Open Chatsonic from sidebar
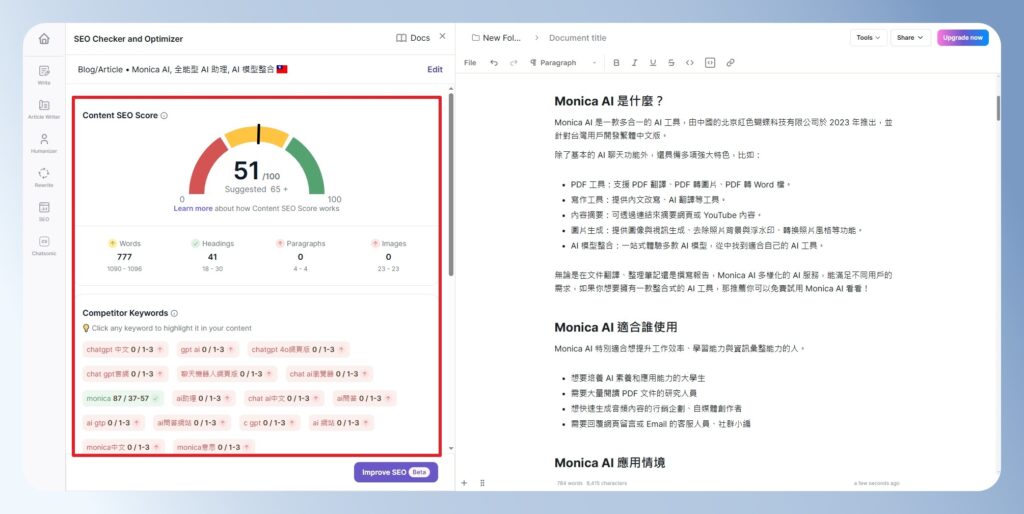The width and height of the screenshot is (1024, 514). coord(44,245)
